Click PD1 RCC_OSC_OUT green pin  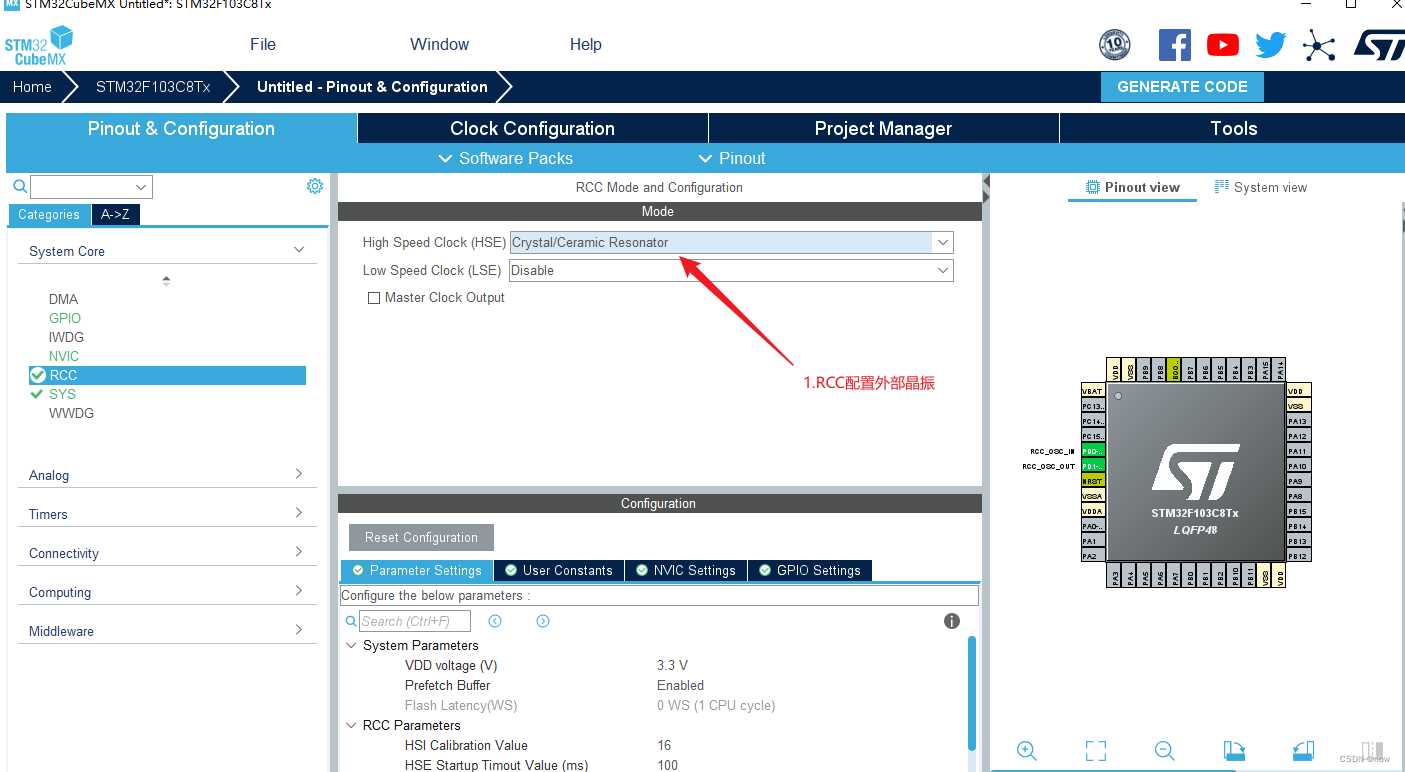click(x=1092, y=466)
